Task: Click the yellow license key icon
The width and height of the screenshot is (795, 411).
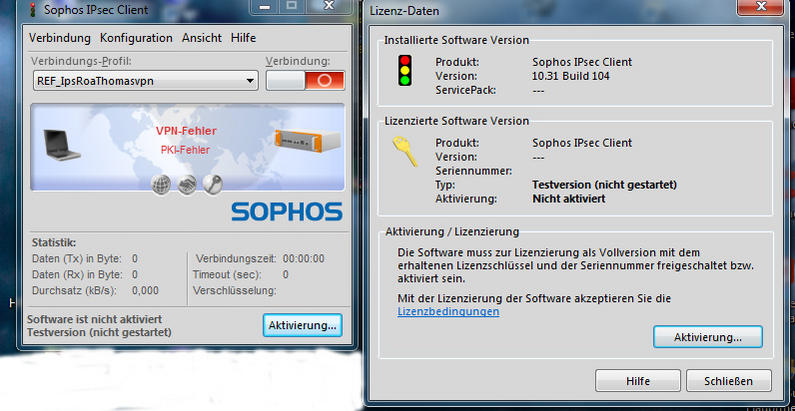Action: click(x=405, y=152)
